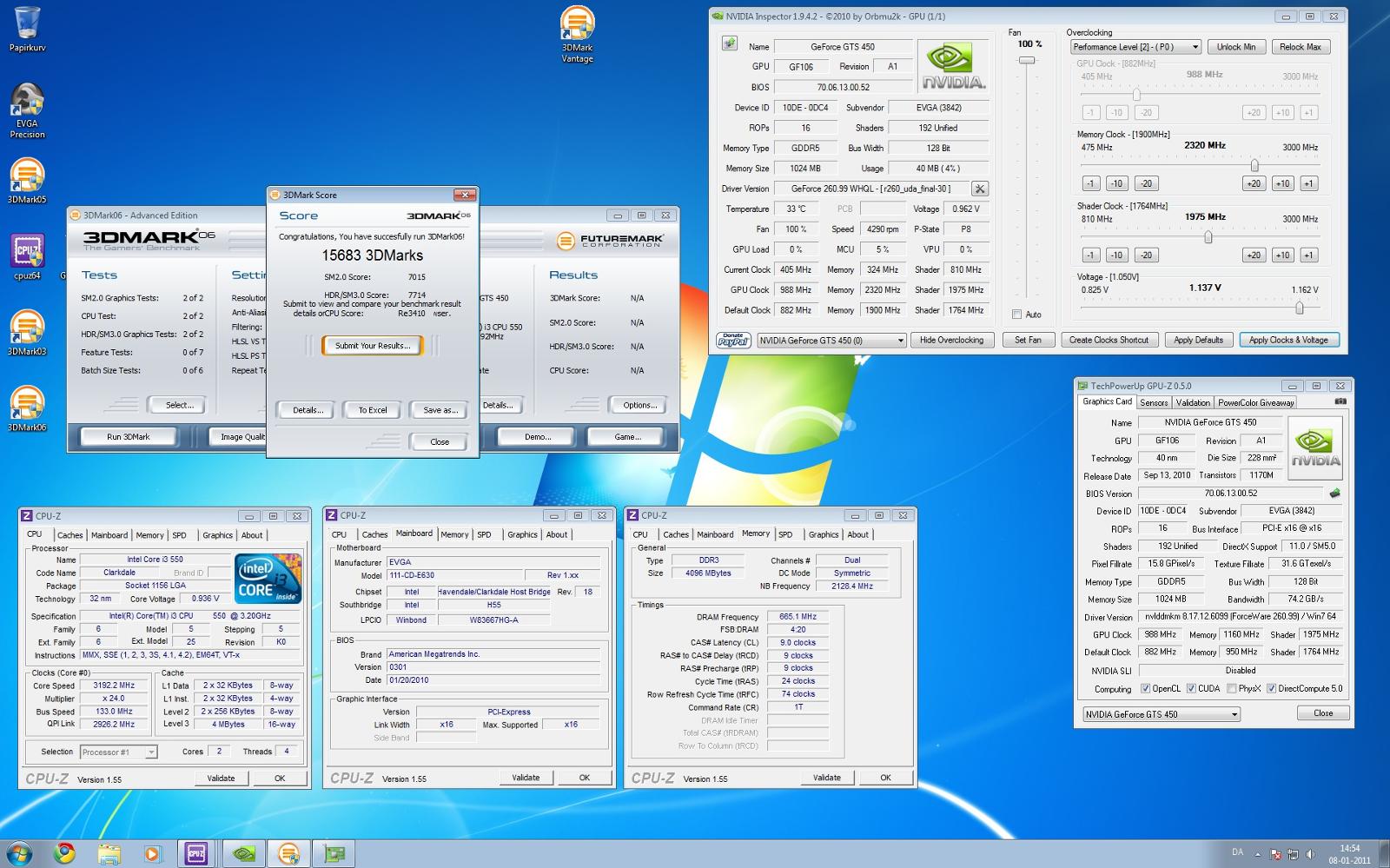Switch to 3DMark06 taskbar button
1390x868 pixels.
288,853
